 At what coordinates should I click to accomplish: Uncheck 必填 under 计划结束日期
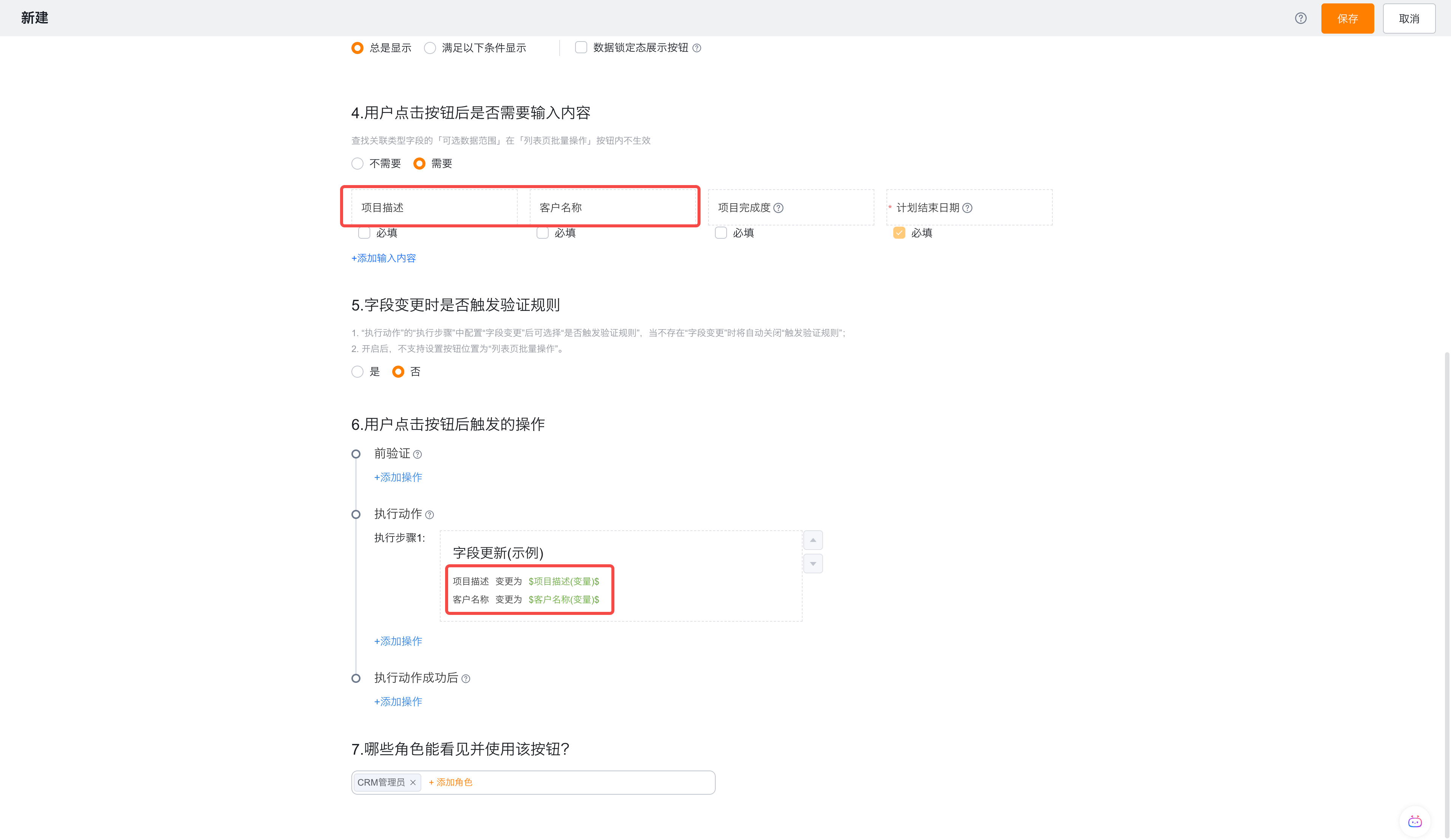point(899,233)
